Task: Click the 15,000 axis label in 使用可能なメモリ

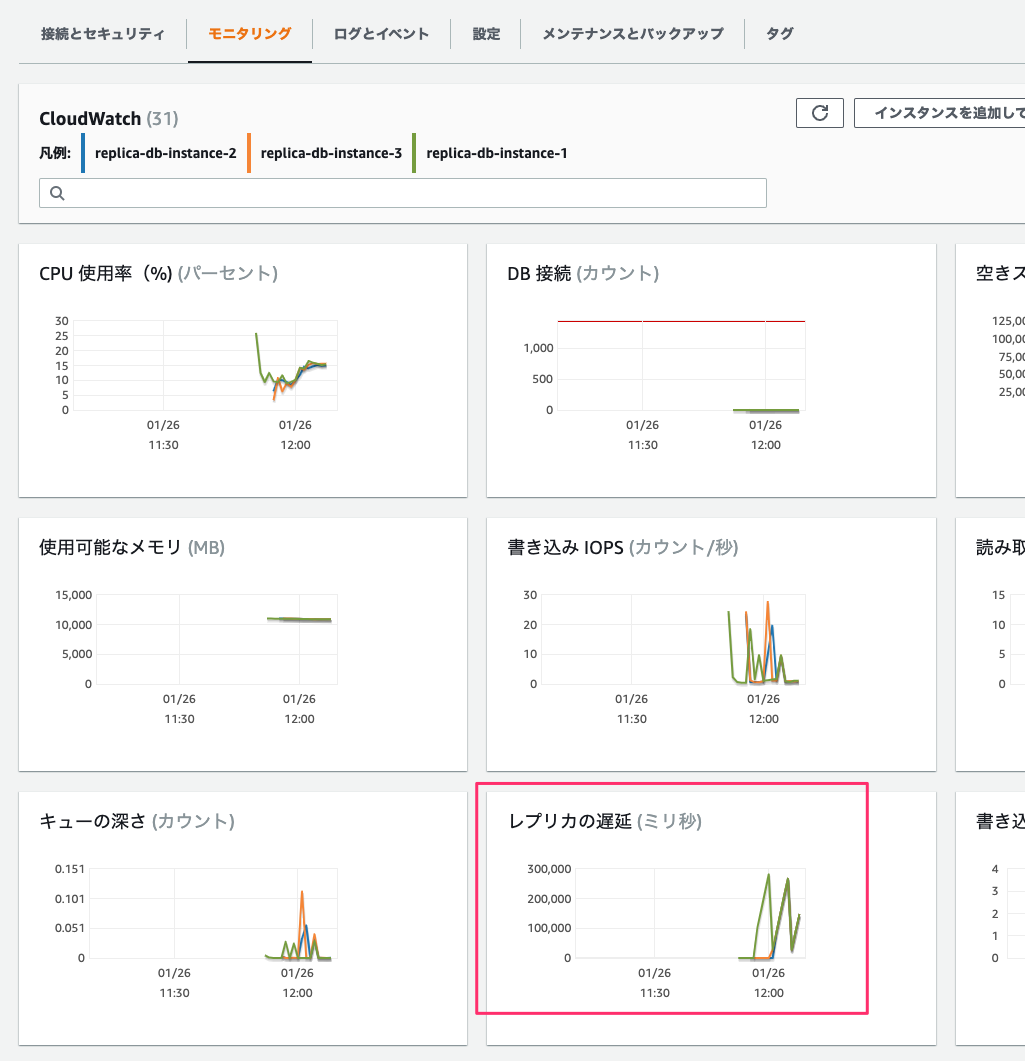Action: point(74,595)
